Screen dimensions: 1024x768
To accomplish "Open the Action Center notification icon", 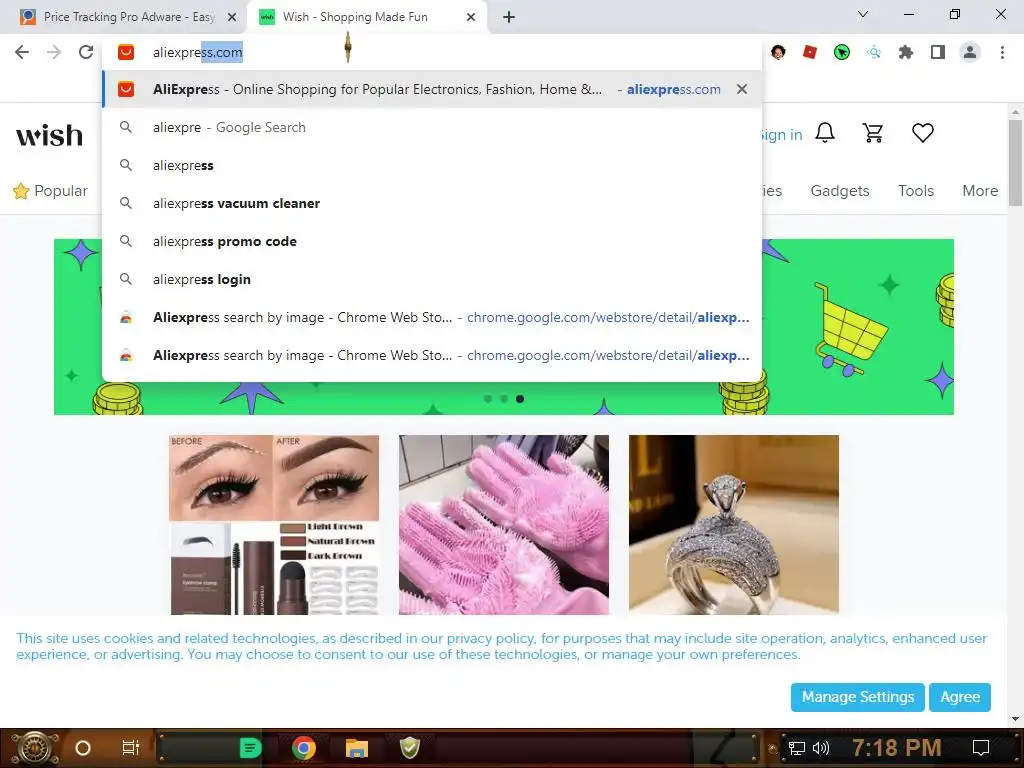I will pyautogui.click(x=981, y=748).
